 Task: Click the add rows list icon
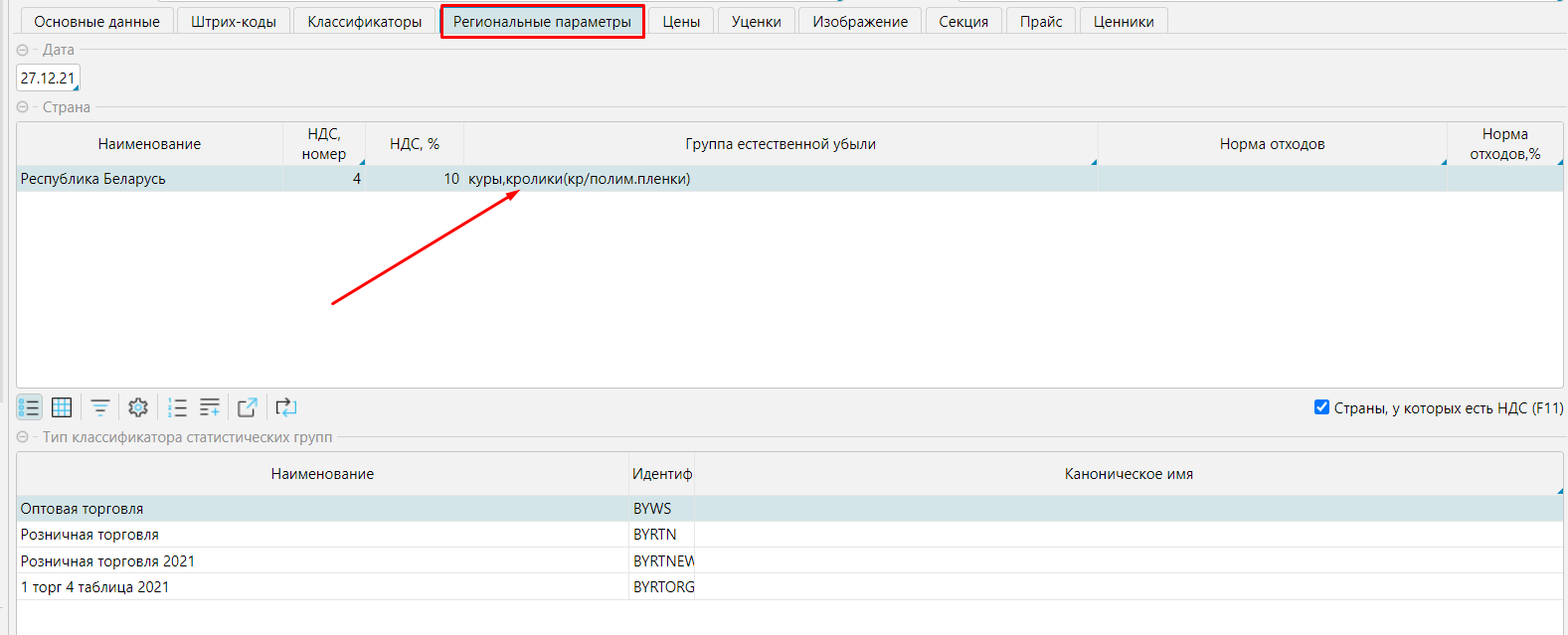click(210, 407)
